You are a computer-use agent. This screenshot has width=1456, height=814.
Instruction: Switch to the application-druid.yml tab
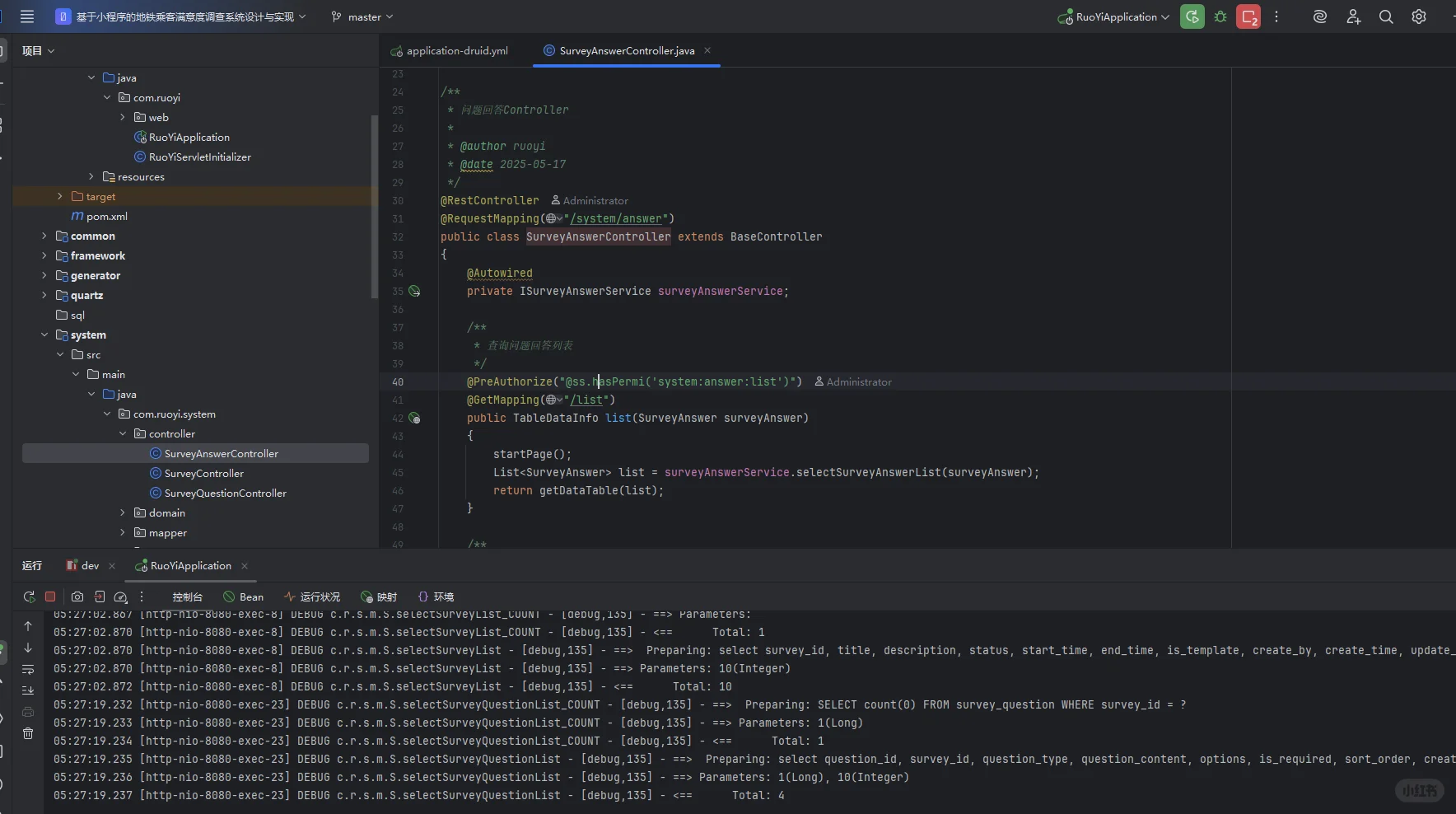click(450, 50)
